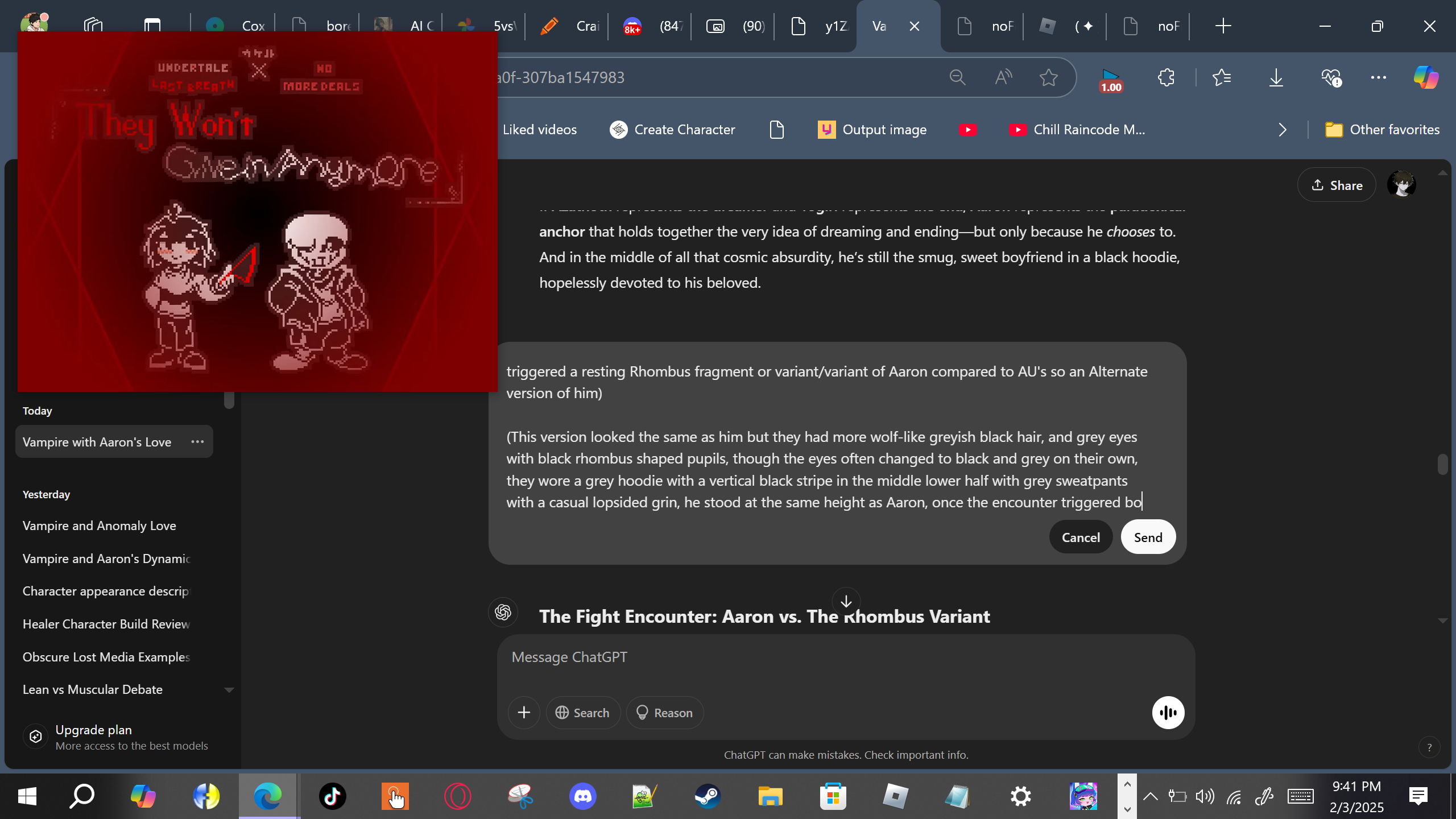The width and height of the screenshot is (1456, 819).
Task: Open Roblox from the taskbar
Action: coord(895,796)
